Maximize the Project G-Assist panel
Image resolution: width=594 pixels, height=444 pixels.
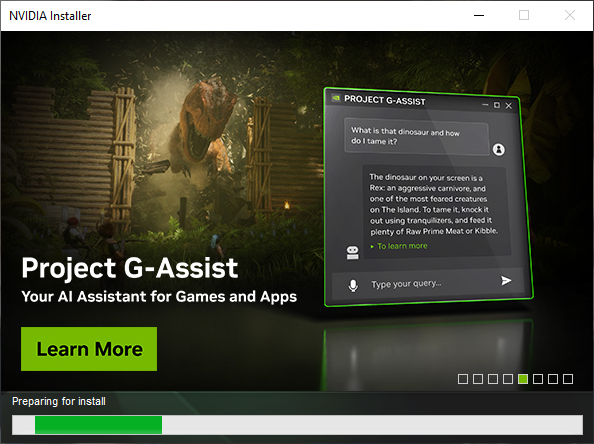(497, 105)
